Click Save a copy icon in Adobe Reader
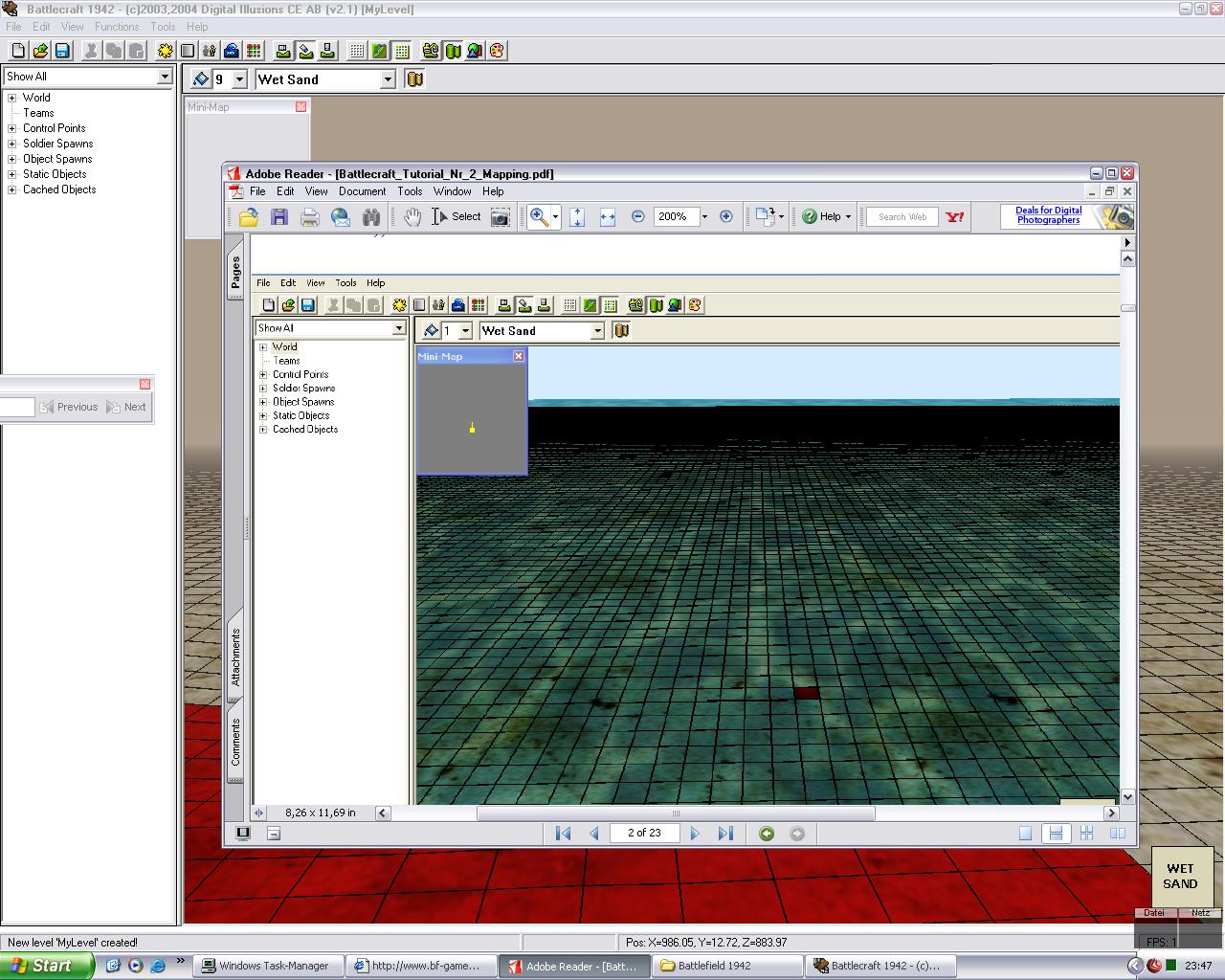 (x=279, y=217)
